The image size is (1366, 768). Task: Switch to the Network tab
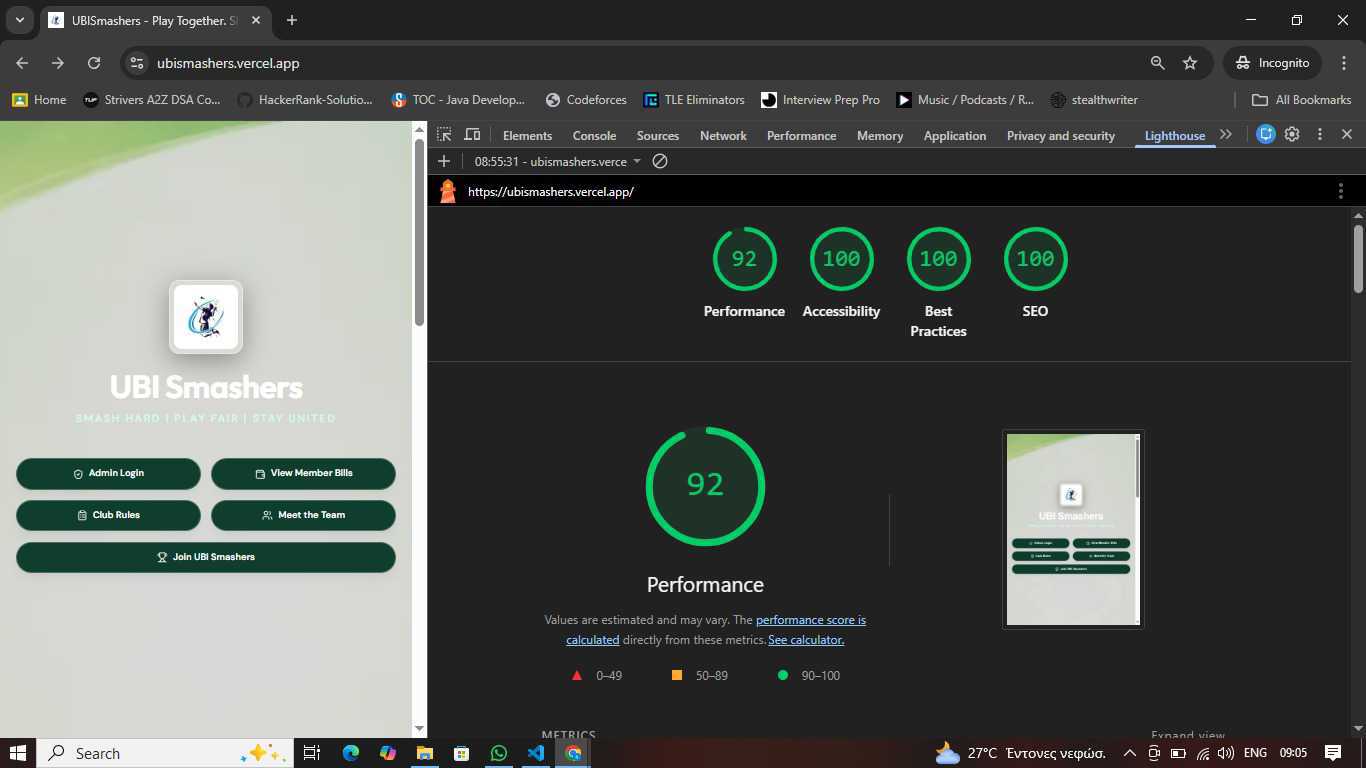pyautogui.click(x=723, y=136)
